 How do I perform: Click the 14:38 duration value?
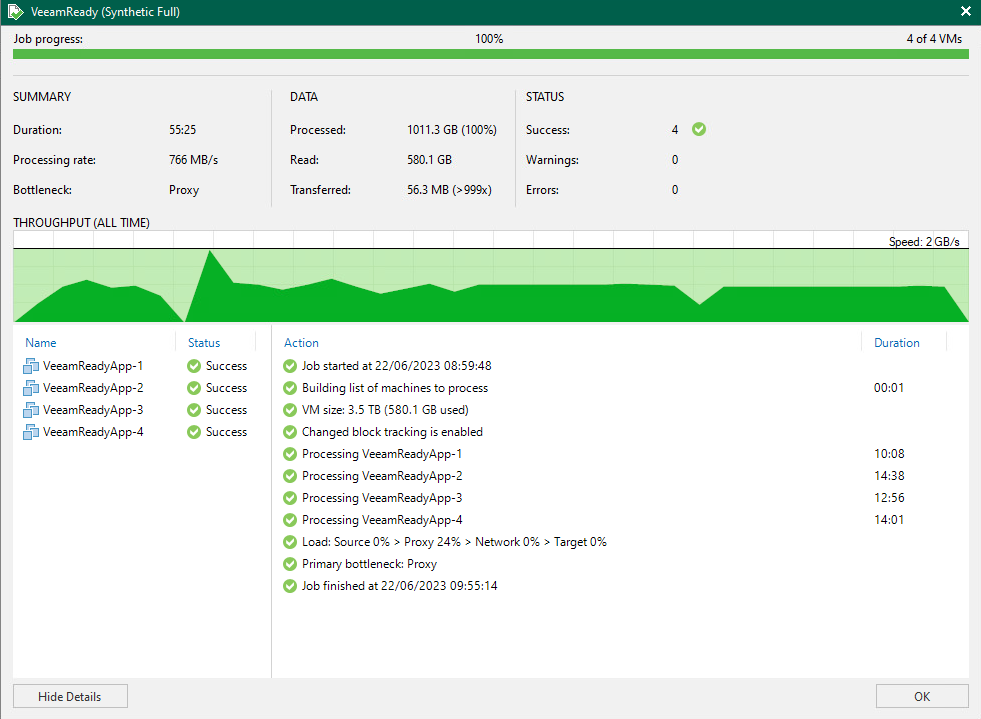click(x=889, y=476)
